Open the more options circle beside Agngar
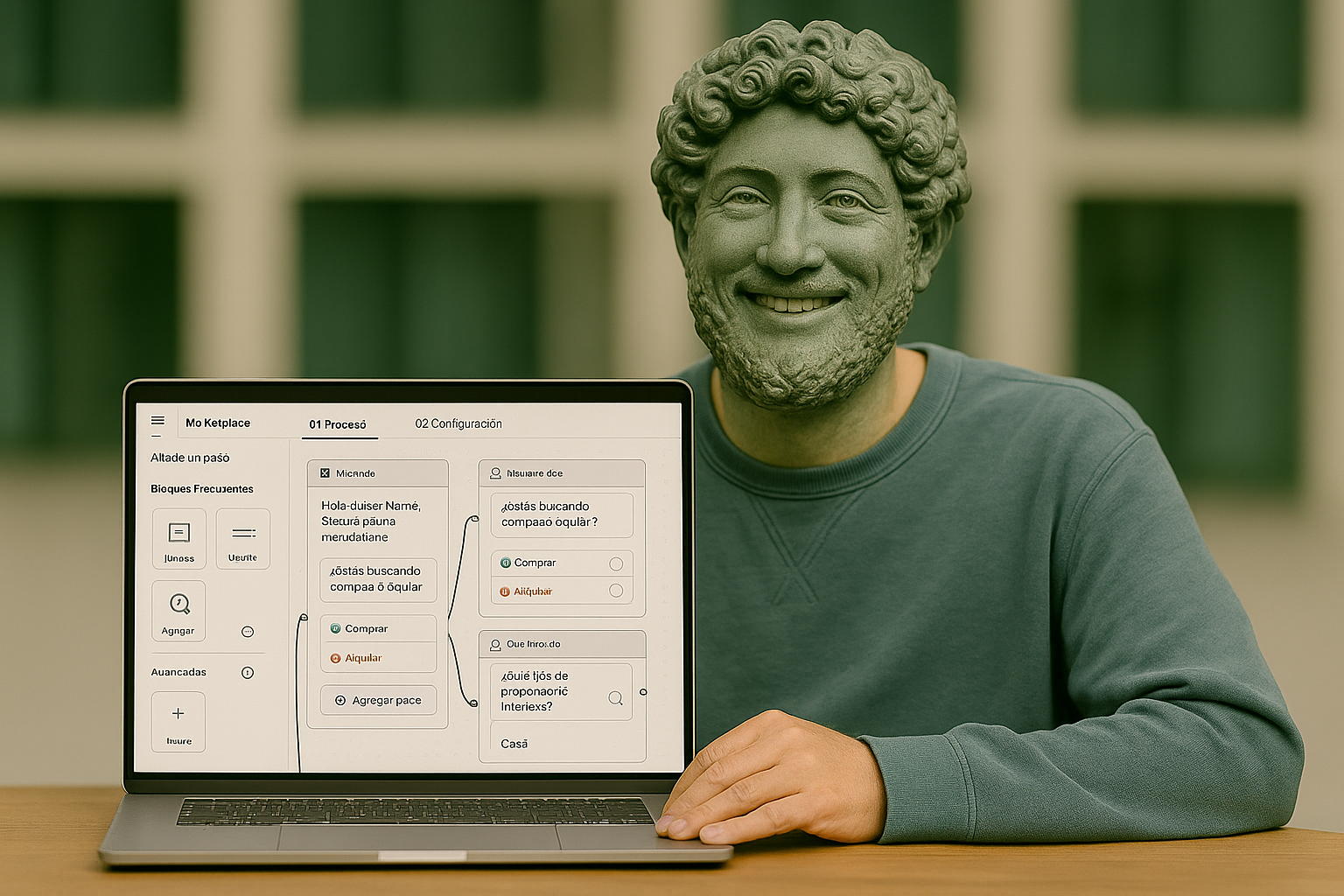 248,632
